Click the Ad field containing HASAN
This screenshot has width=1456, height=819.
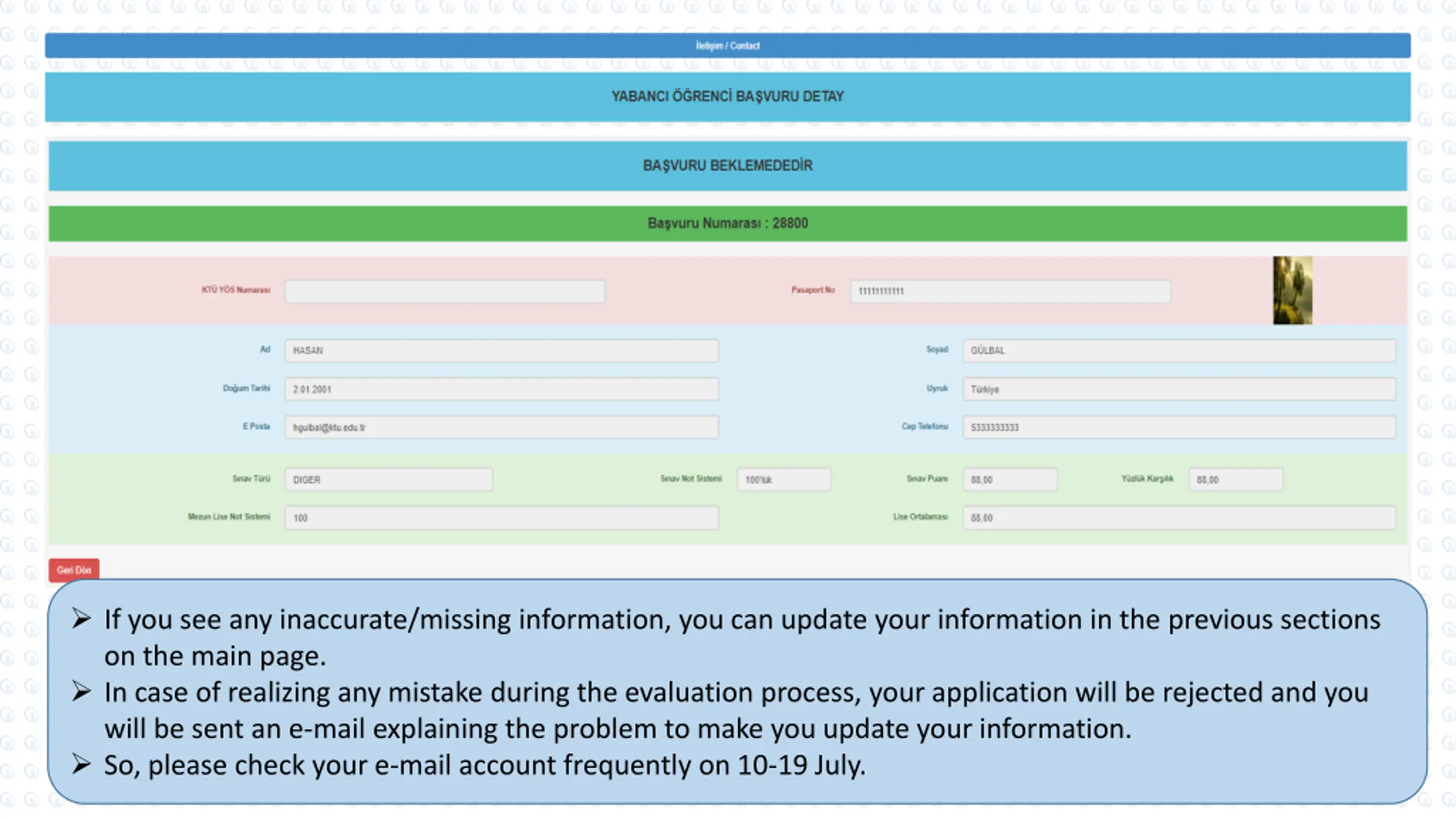pyautogui.click(x=502, y=350)
